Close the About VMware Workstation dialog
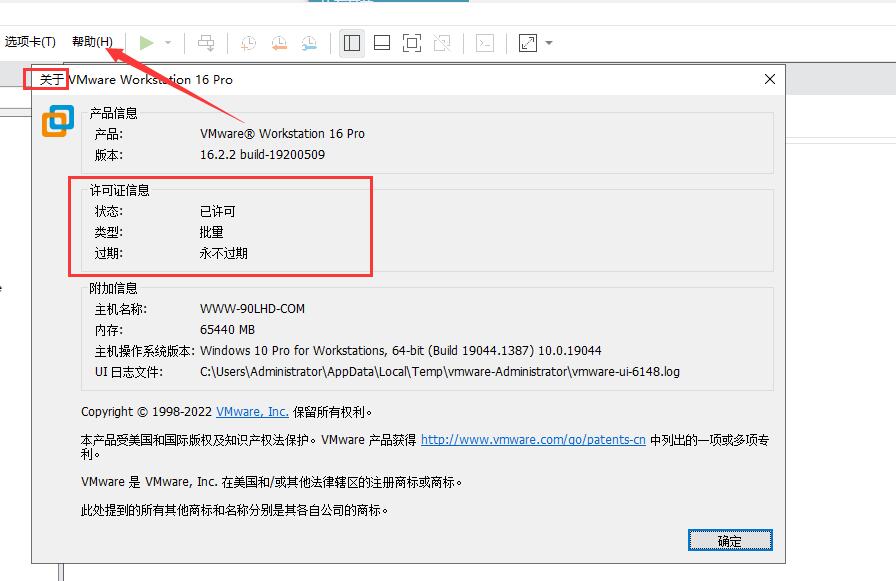The height and width of the screenshot is (581, 896). click(770, 79)
